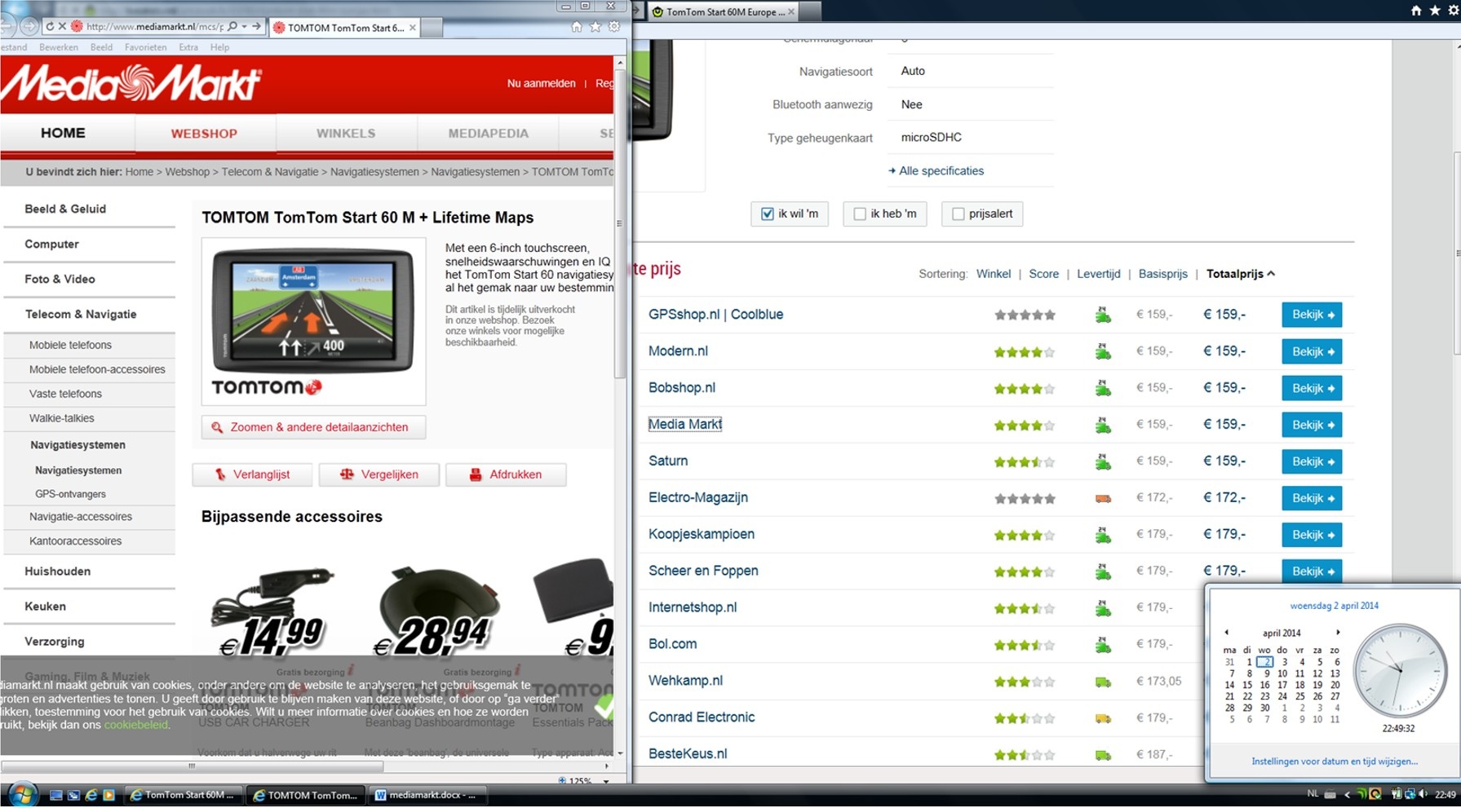Go to next month in calendar popup
The width and height of the screenshot is (1461, 812).
(x=1338, y=633)
